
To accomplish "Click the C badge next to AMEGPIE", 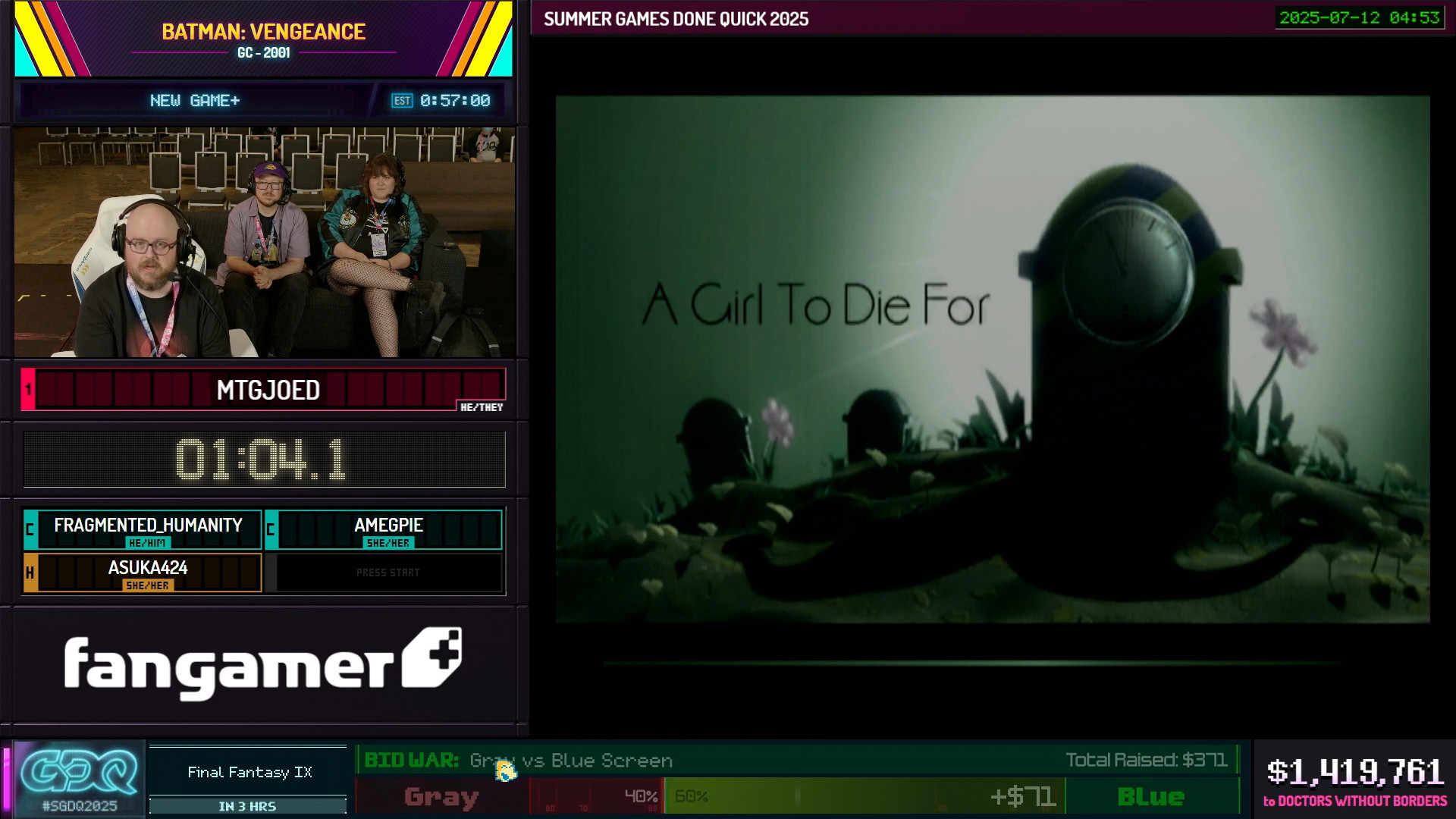I will [x=271, y=529].
